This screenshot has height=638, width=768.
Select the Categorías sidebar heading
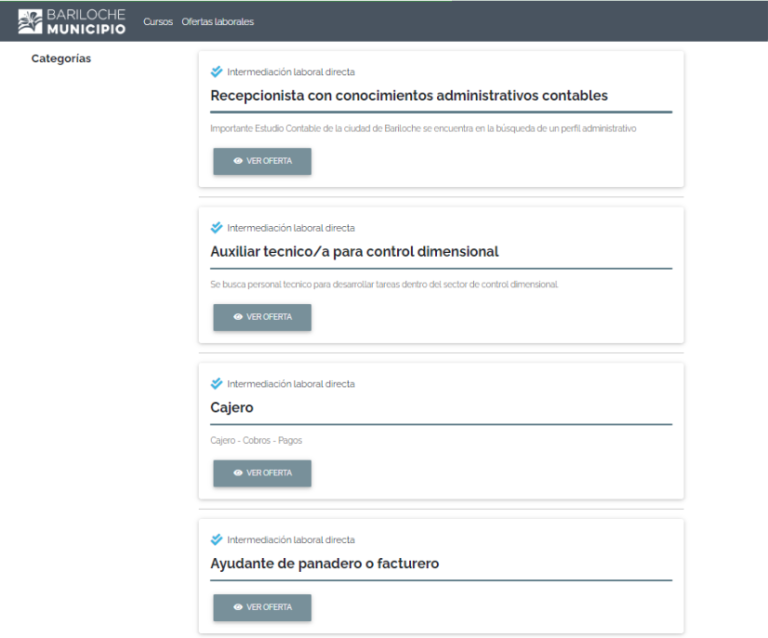(x=61, y=59)
